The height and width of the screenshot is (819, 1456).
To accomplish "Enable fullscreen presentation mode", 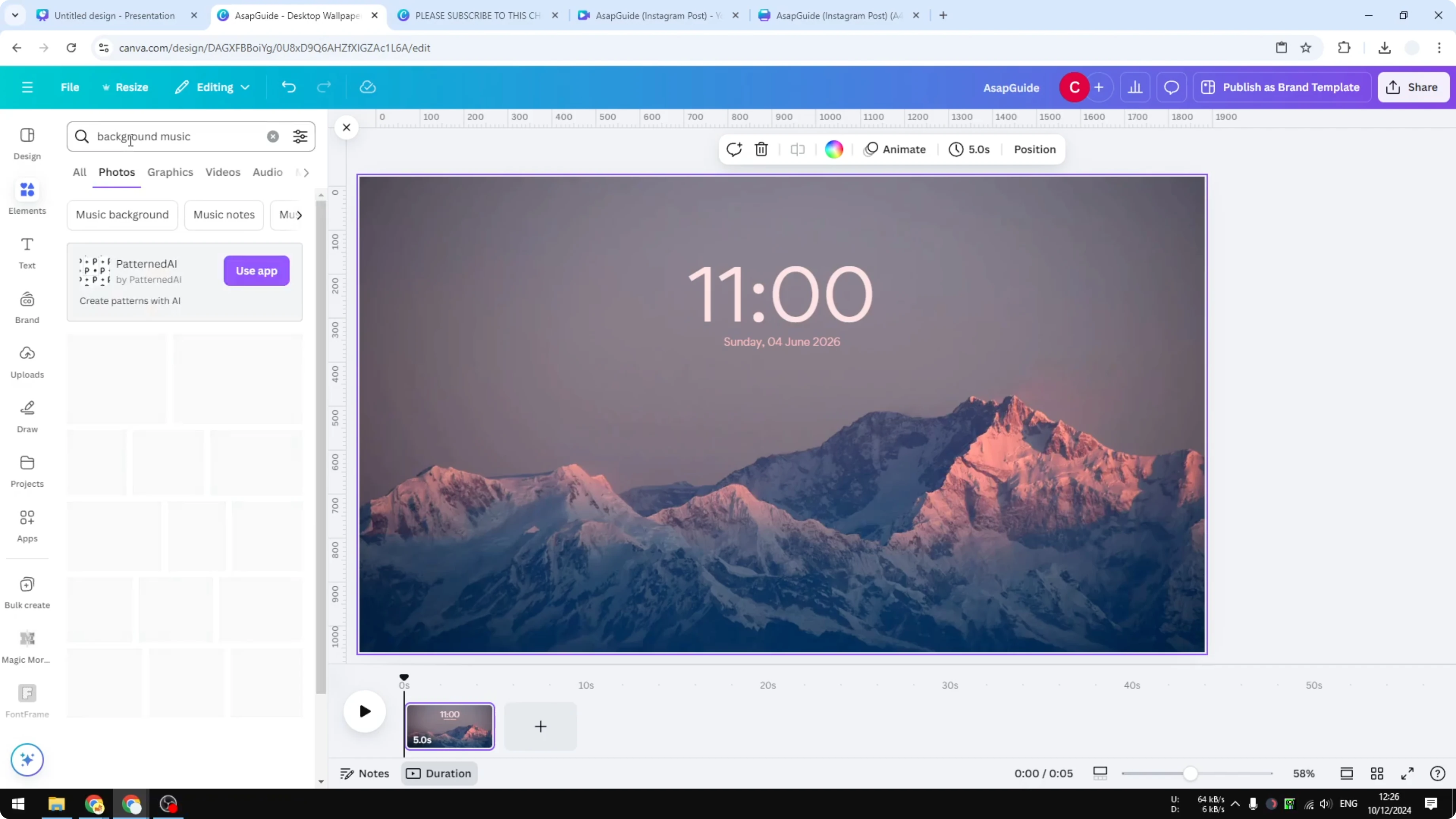I will [x=1408, y=773].
